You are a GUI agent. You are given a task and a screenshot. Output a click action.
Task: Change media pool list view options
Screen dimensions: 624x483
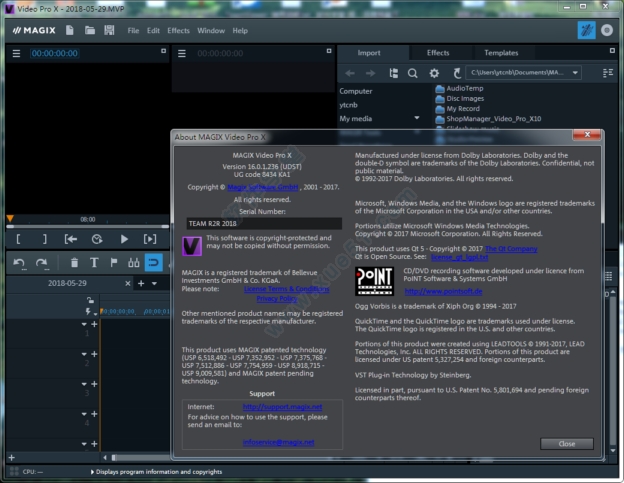608,73
